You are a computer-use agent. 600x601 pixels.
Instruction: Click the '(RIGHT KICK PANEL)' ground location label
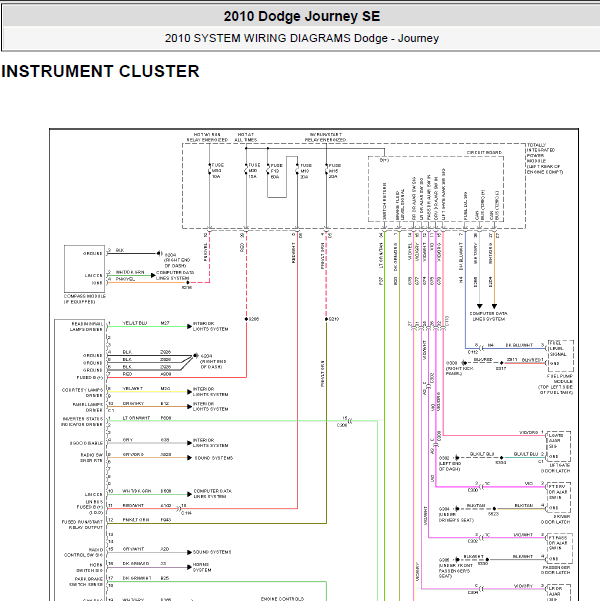tap(459, 371)
